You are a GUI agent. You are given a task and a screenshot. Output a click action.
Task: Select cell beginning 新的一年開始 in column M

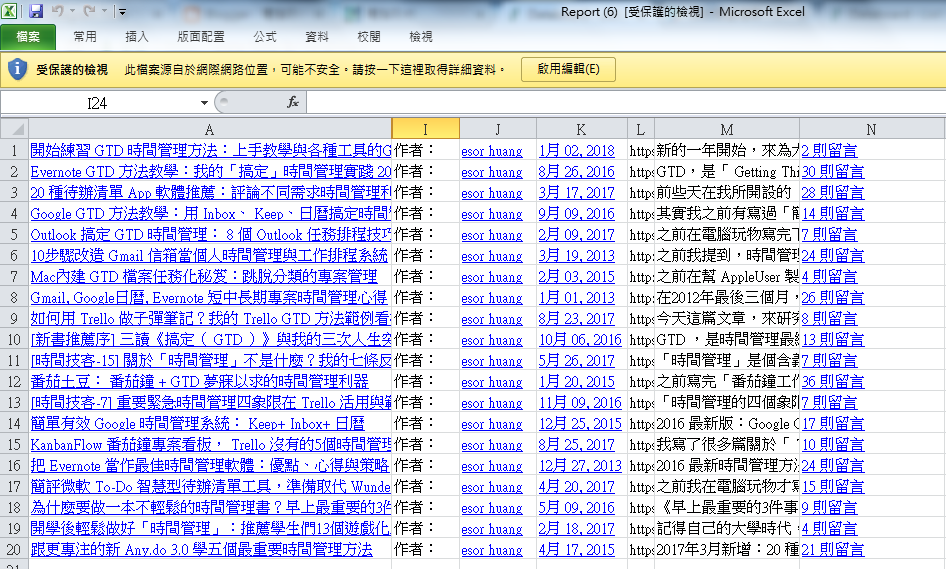point(727,150)
